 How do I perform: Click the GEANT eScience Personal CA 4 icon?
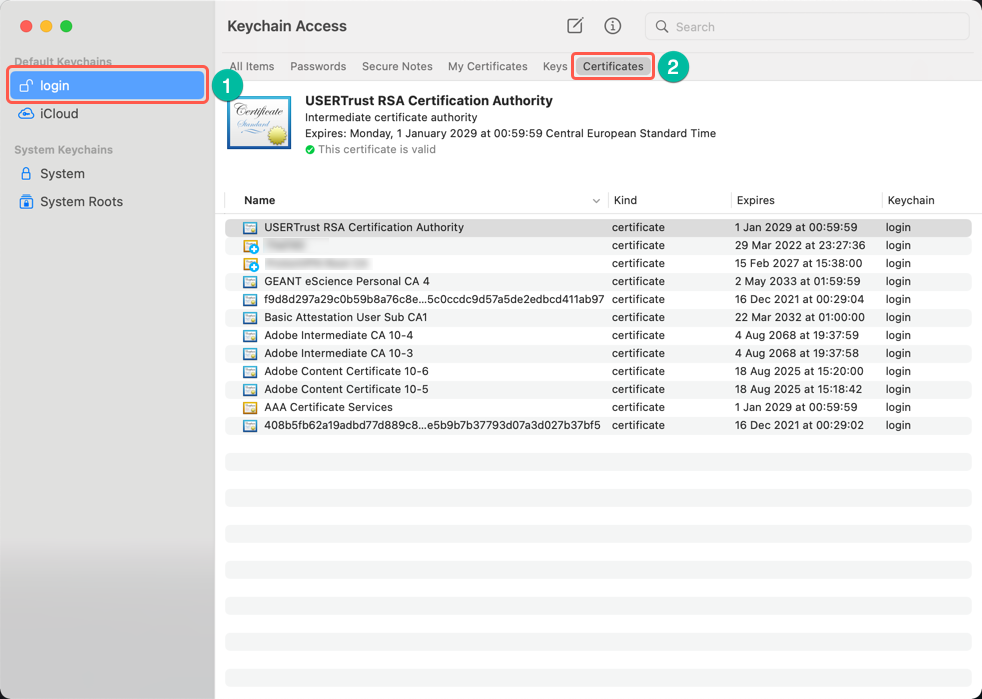[x=251, y=281]
